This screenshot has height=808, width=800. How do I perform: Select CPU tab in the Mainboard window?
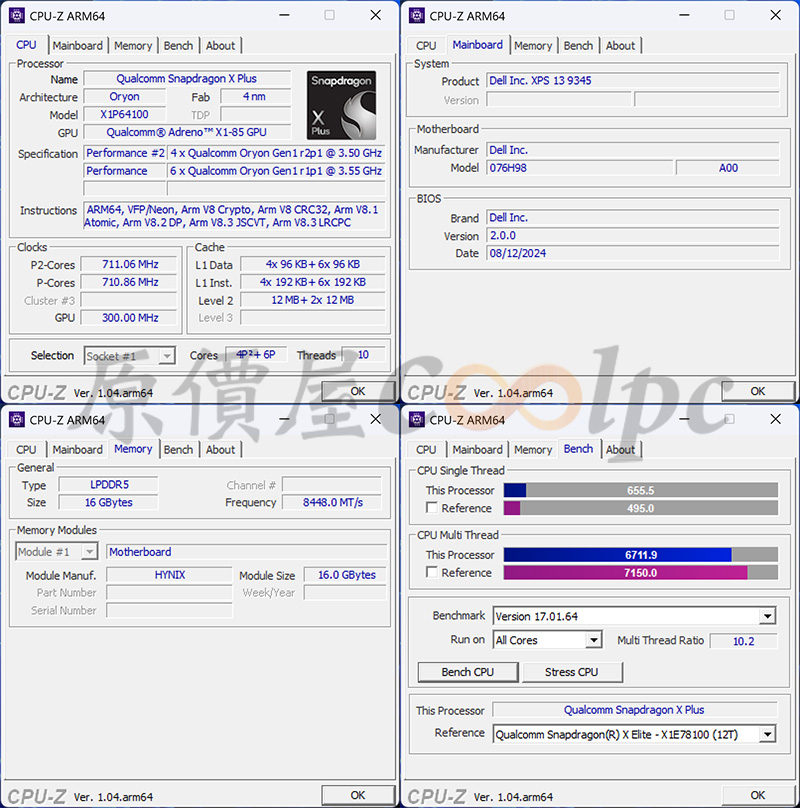[426, 45]
